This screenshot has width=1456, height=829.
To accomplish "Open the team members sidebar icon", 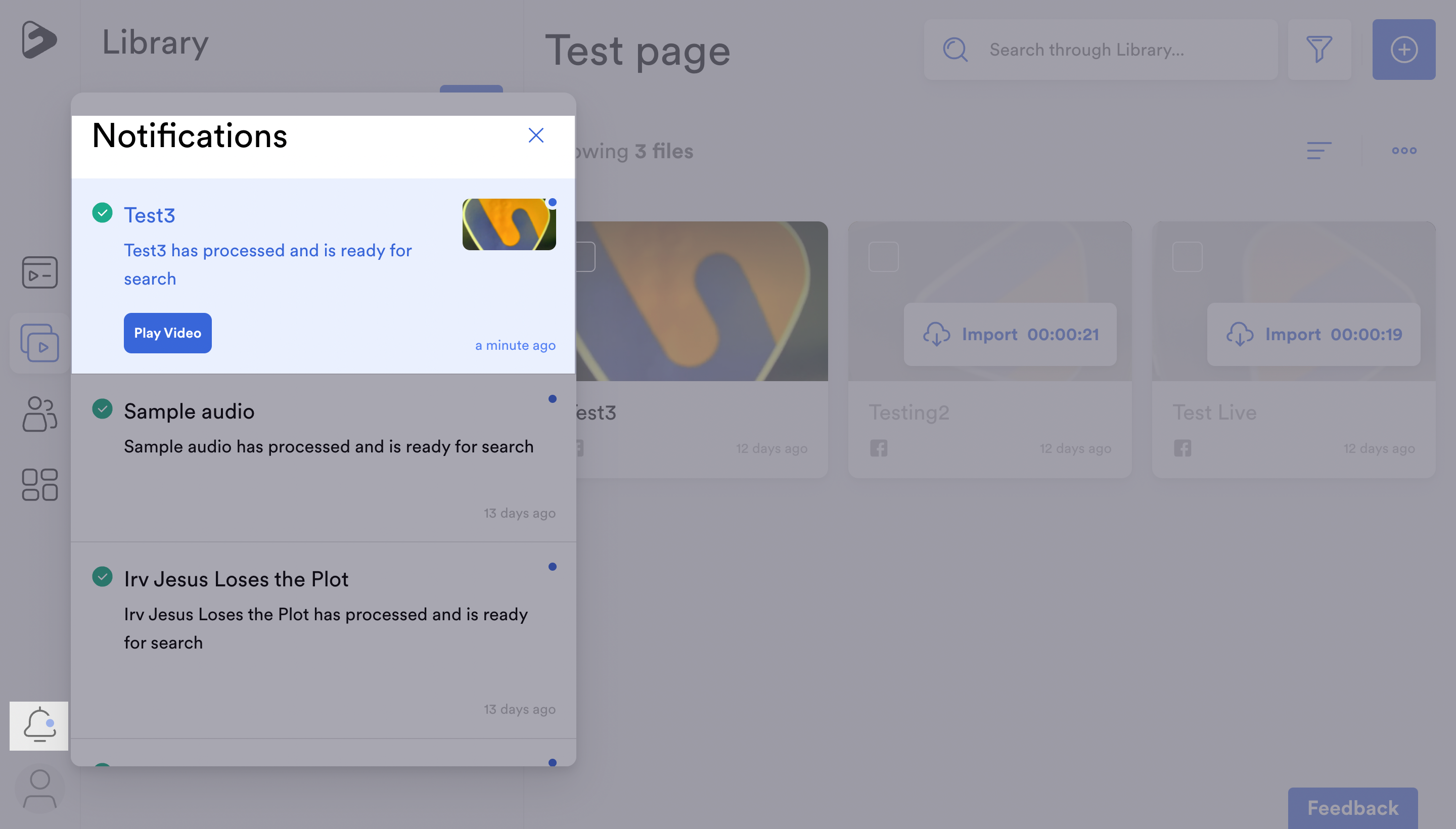I will [39, 414].
